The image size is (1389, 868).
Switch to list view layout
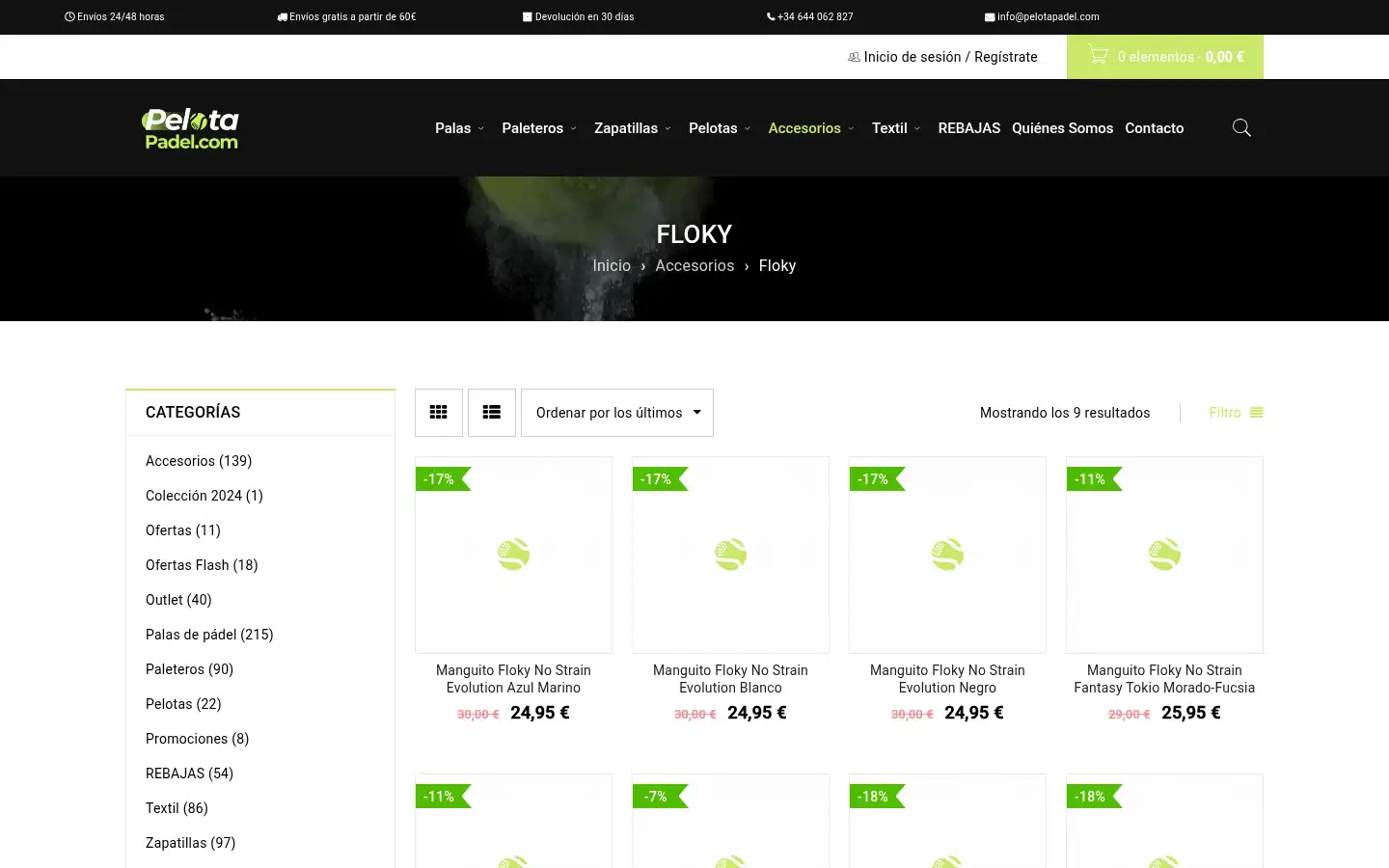492,413
